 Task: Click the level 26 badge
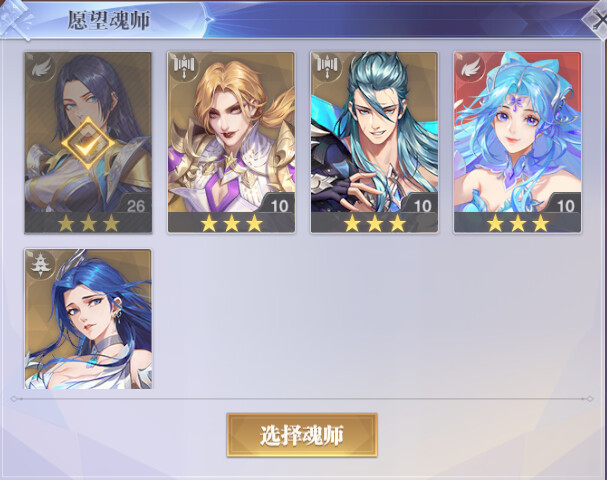click(136, 206)
